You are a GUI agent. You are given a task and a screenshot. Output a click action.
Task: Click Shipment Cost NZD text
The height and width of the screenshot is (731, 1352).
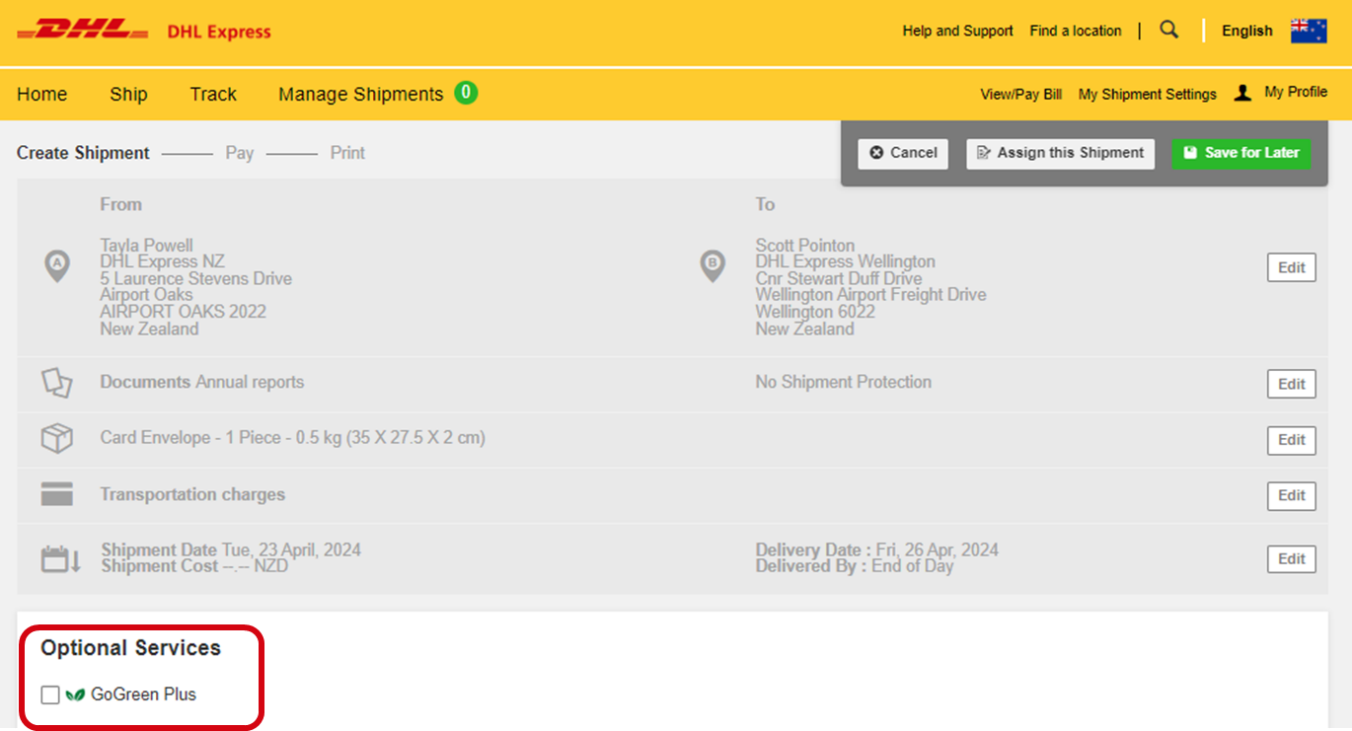pos(194,566)
